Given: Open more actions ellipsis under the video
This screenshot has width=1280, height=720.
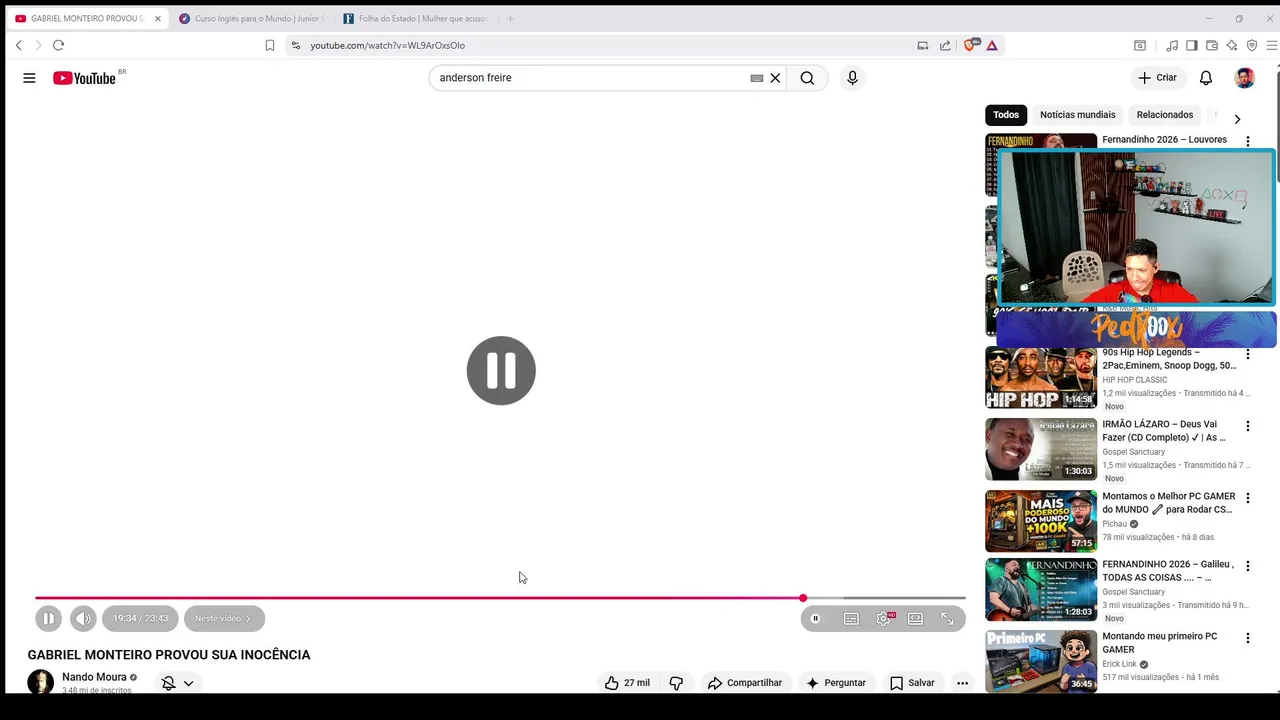Looking at the screenshot, I should [x=962, y=683].
